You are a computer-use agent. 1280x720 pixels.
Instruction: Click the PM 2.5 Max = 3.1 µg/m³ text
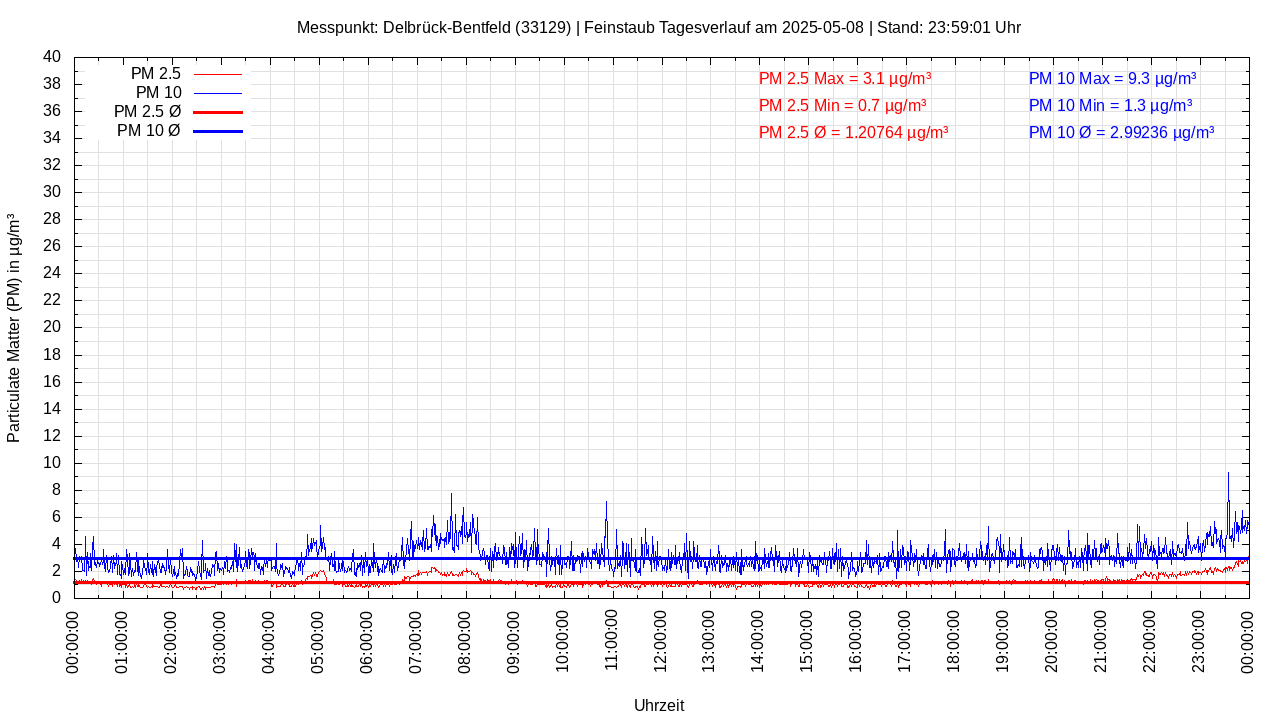coord(845,79)
